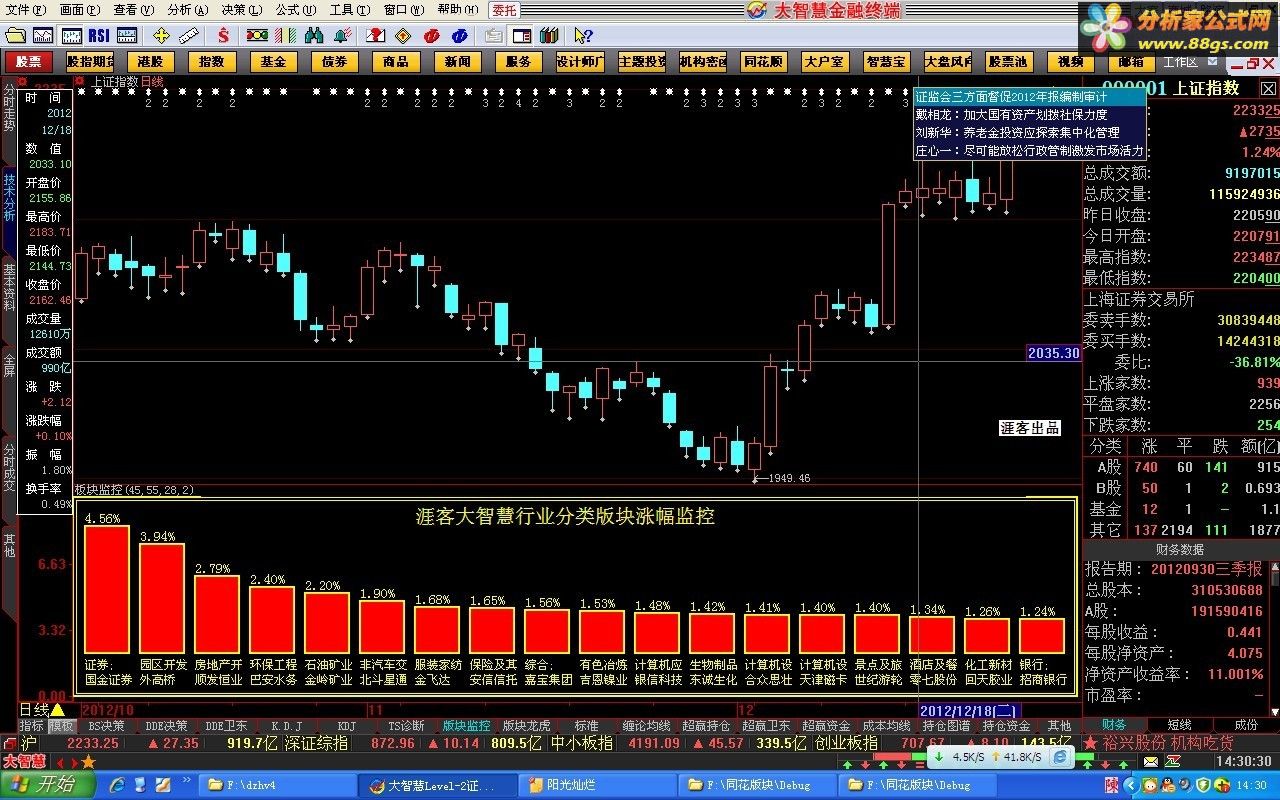Viewport: 1280px width, 800px height.
Task: Open the 帮助 menu
Action: click(x=457, y=9)
